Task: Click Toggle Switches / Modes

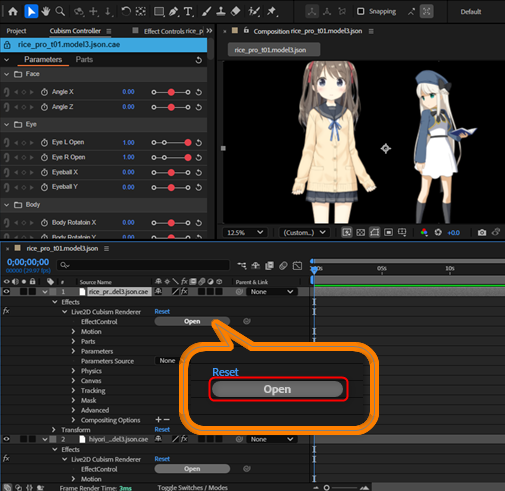Action: pos(192,487)
